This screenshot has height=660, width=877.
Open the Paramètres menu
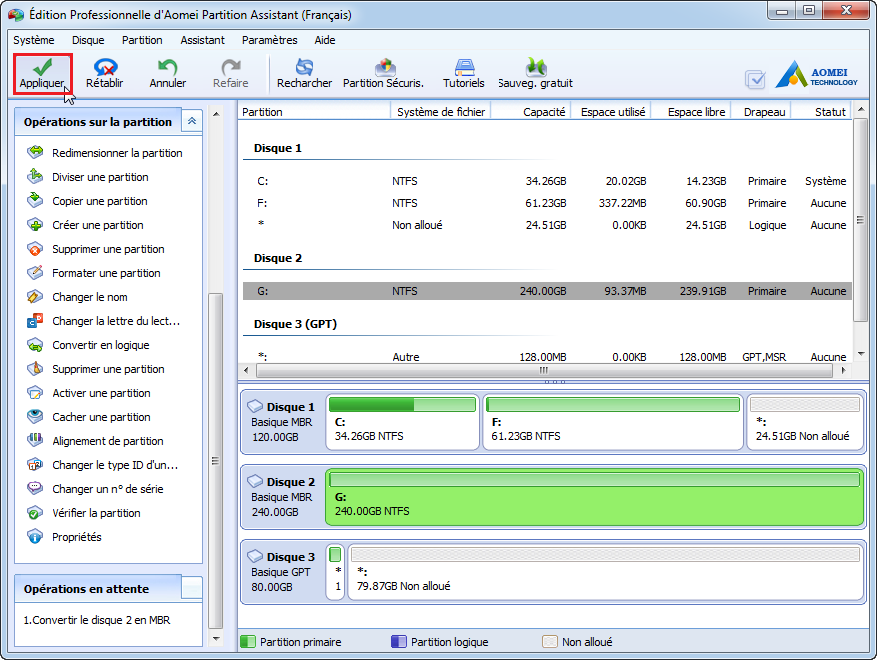tap(269, 40)
